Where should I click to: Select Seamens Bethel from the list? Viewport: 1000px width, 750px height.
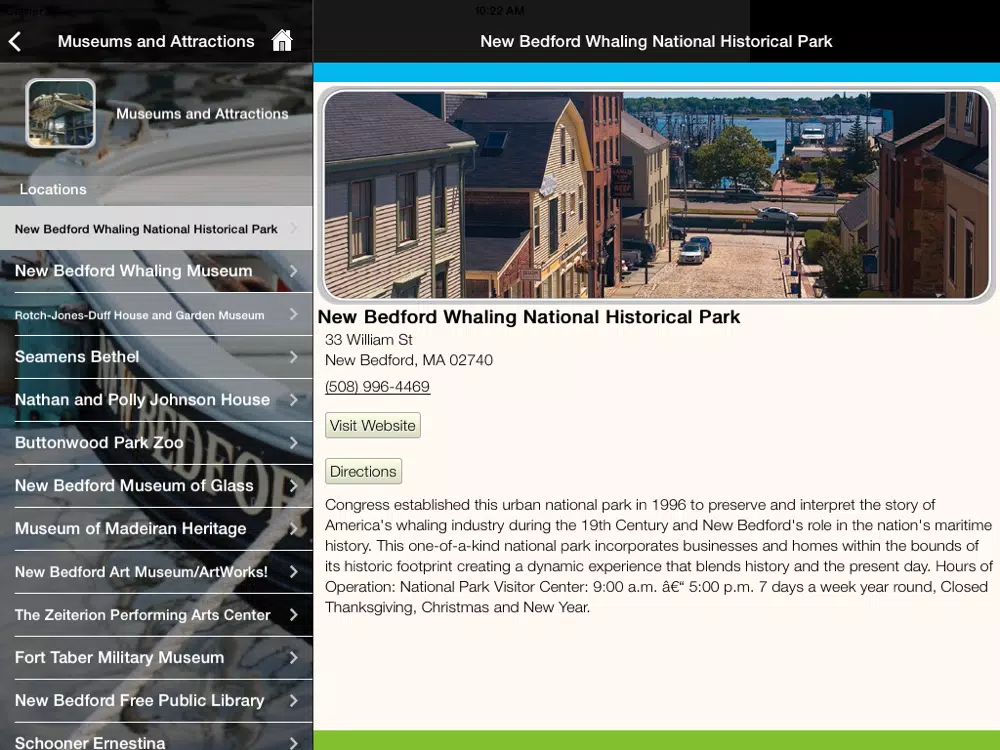point(156,357)
